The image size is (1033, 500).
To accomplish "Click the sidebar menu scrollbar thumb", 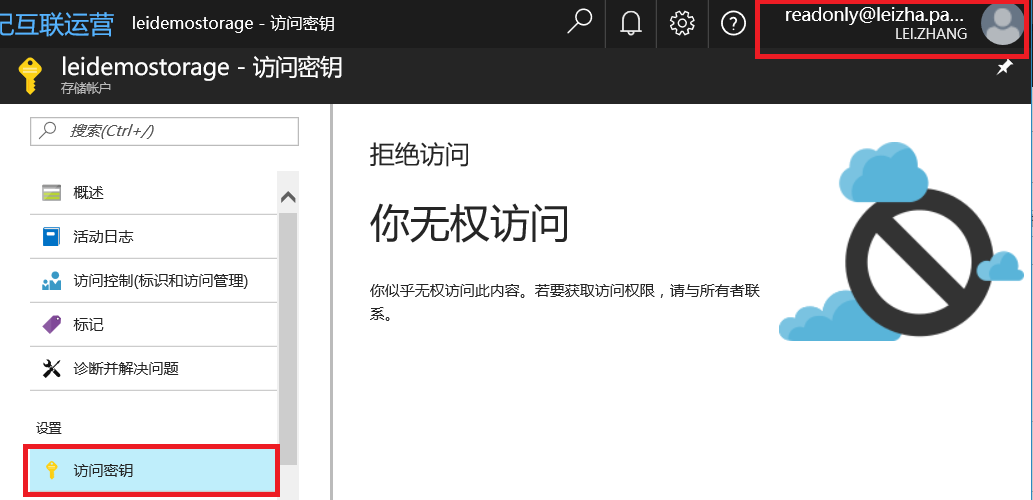I will pyautogui.click(x=288, y=339).
